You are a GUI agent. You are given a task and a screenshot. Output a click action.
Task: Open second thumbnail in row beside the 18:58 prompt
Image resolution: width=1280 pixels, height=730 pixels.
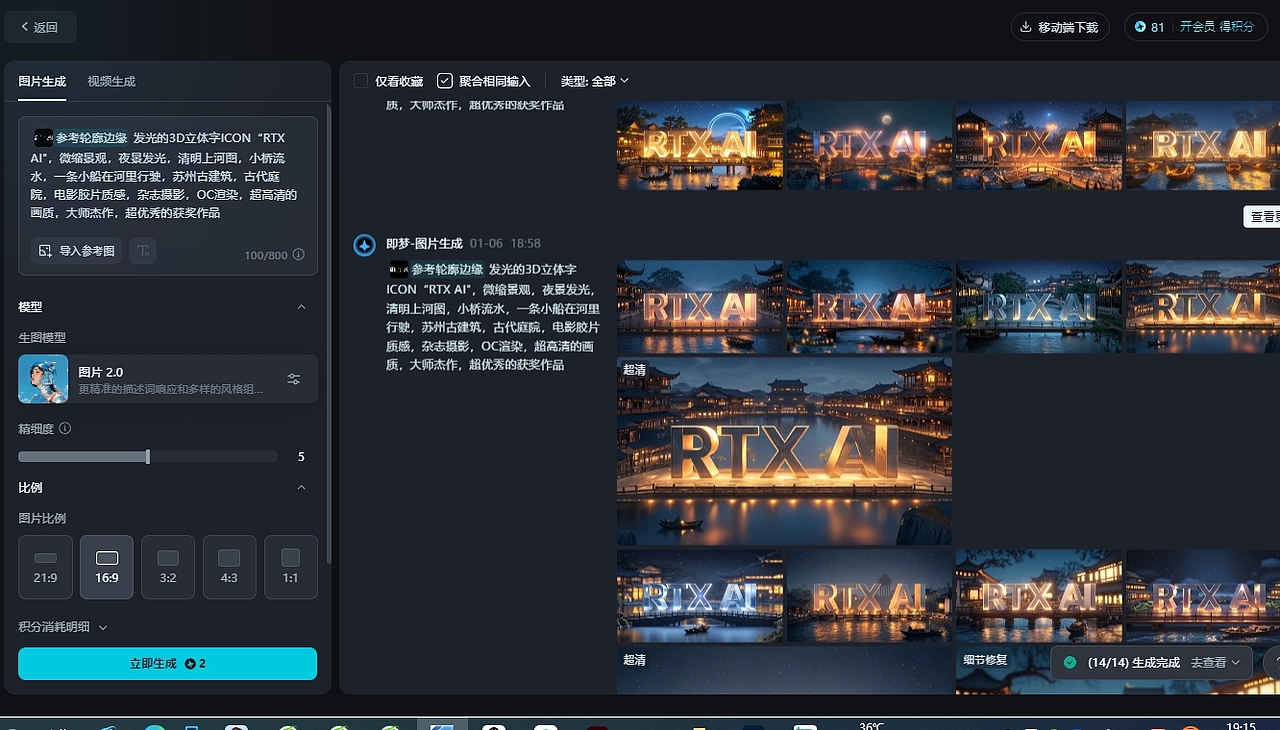869,307
